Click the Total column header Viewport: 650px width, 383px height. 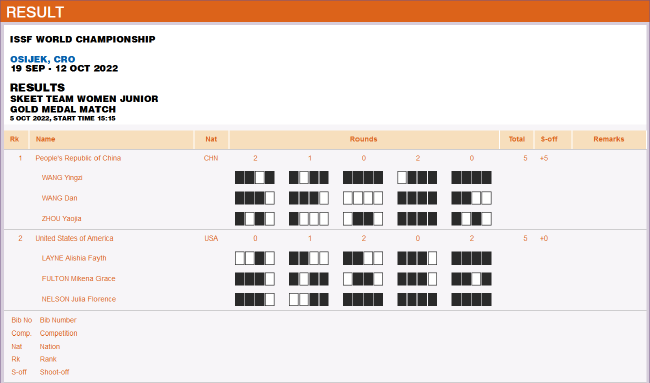[517, 139]
